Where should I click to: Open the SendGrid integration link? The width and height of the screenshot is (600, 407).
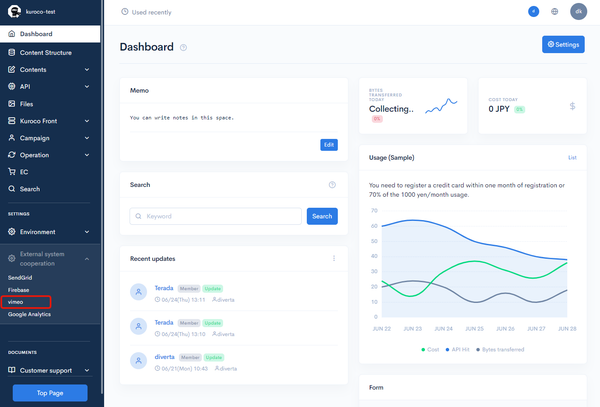[x=20, y=278]
